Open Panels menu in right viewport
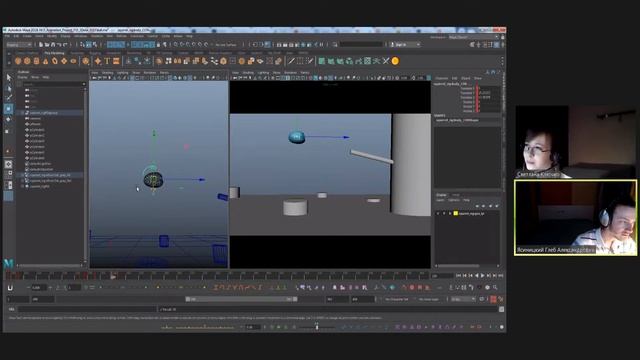The height and width of the screenshot is (360, 640). pyautogui.click(x=304, y=73)
